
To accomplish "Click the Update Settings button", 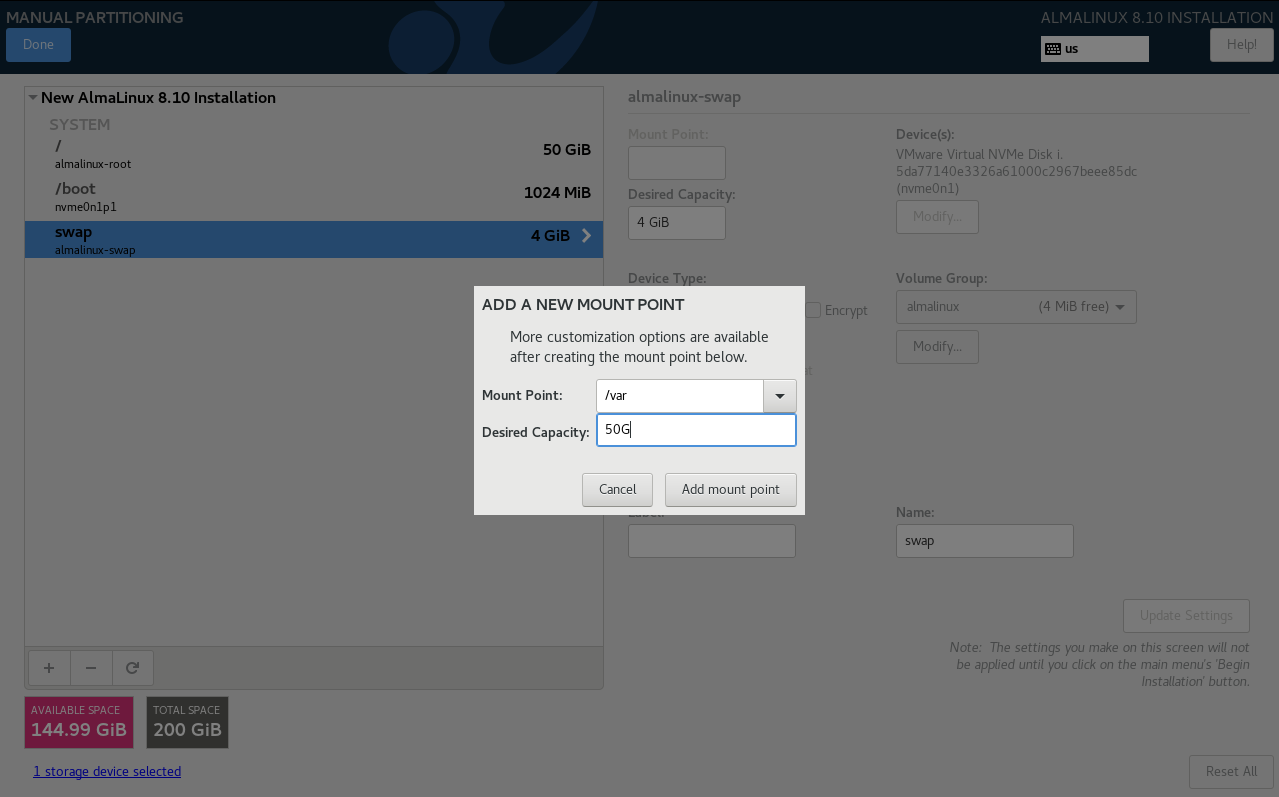I will pyautogui.click(x=1186, y=616).
